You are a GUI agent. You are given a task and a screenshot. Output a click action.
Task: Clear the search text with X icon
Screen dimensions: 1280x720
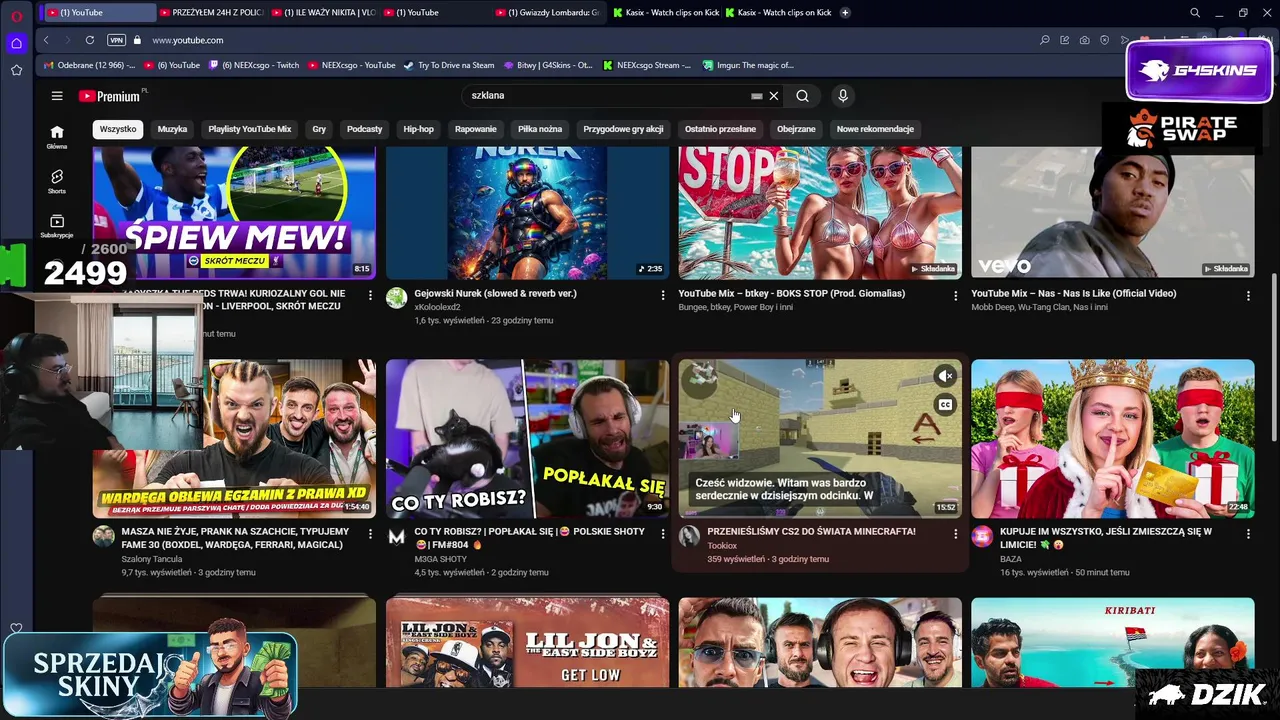tap(773, 96)
